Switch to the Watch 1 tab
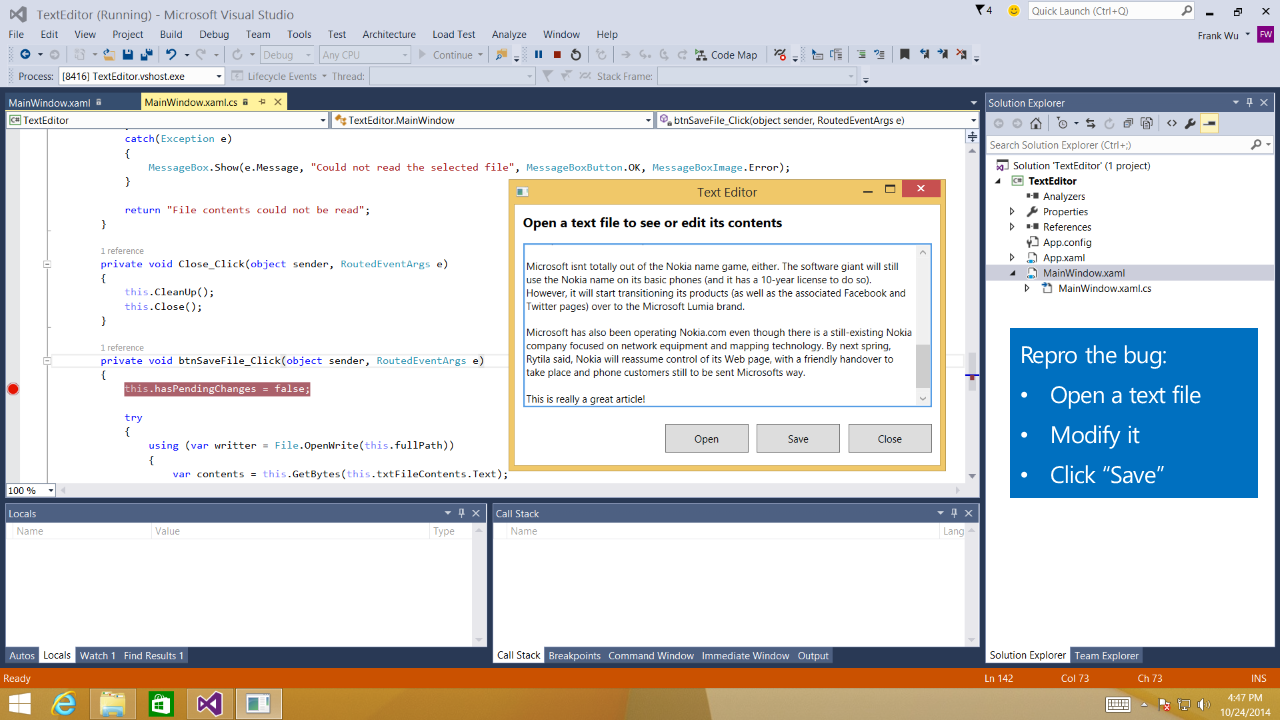The image size is (1280, 720). click(97, 656)
